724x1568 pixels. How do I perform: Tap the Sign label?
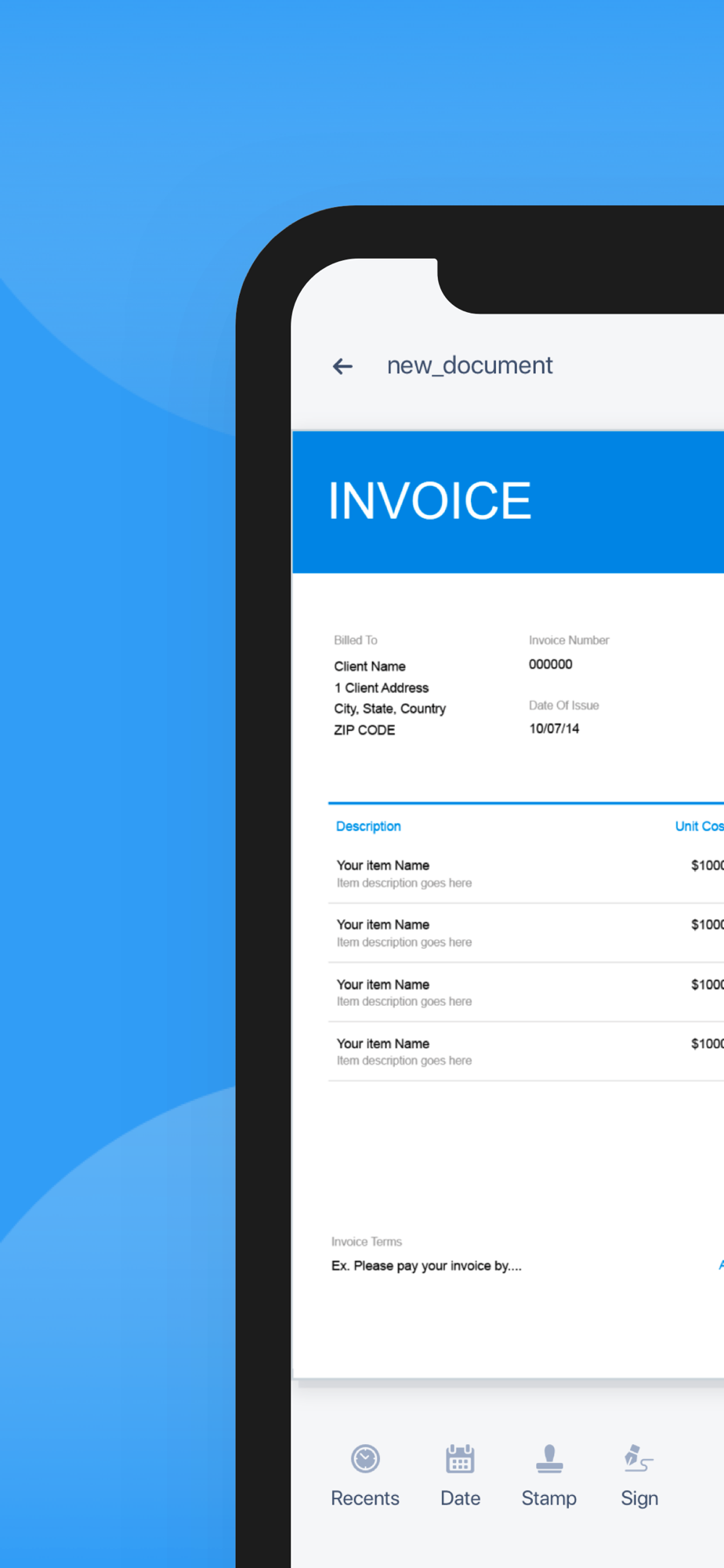(639, 1498)
